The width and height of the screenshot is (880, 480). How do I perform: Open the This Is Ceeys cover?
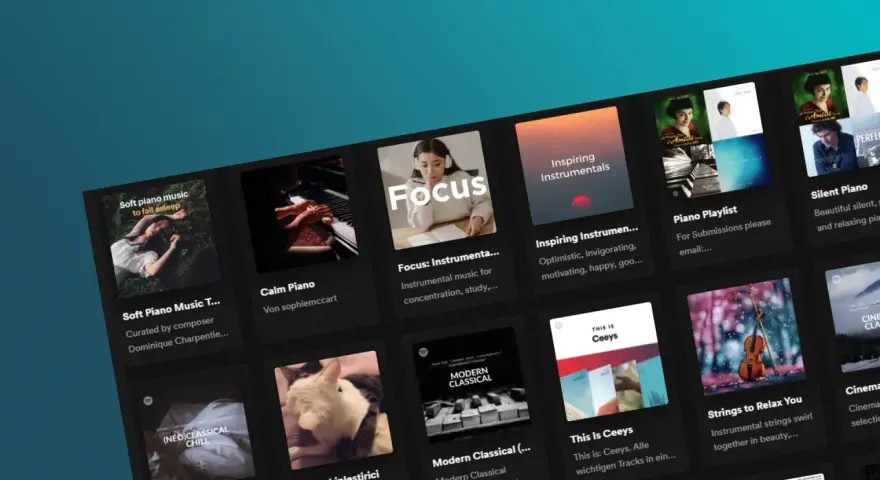click(x=609, y=361)
